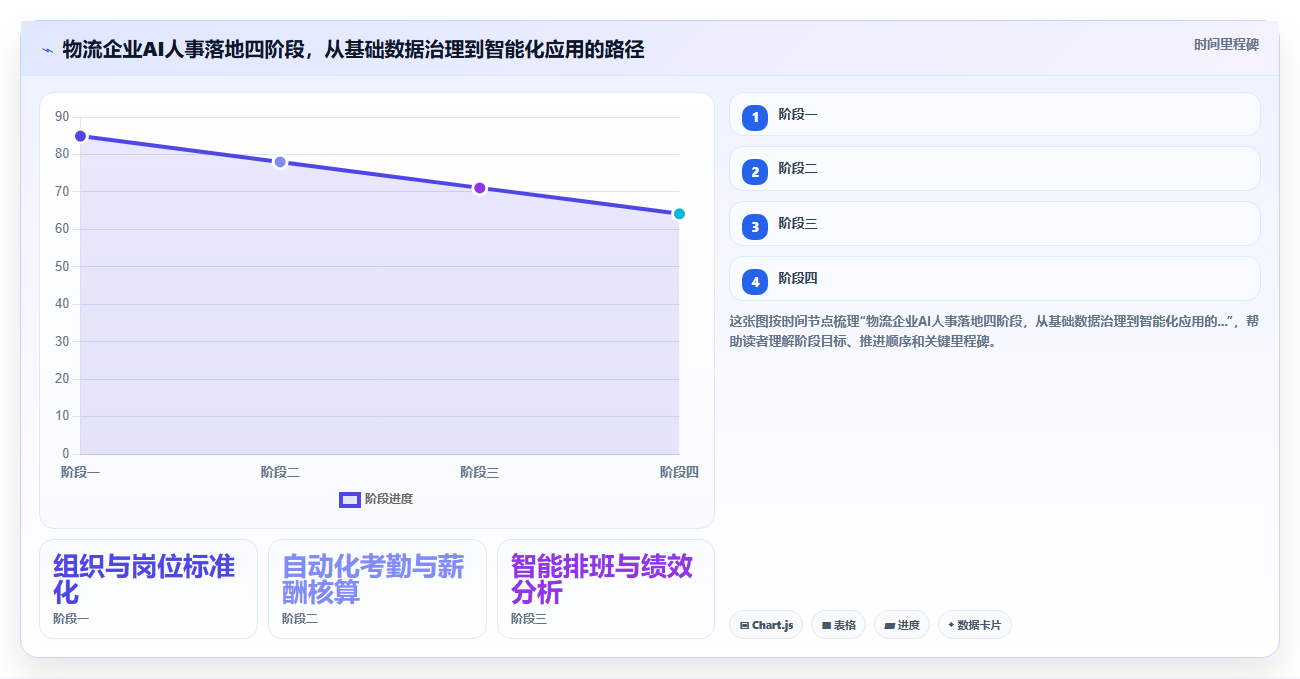
Task: Click the y-axis value 0
Action: click(66, 454)
